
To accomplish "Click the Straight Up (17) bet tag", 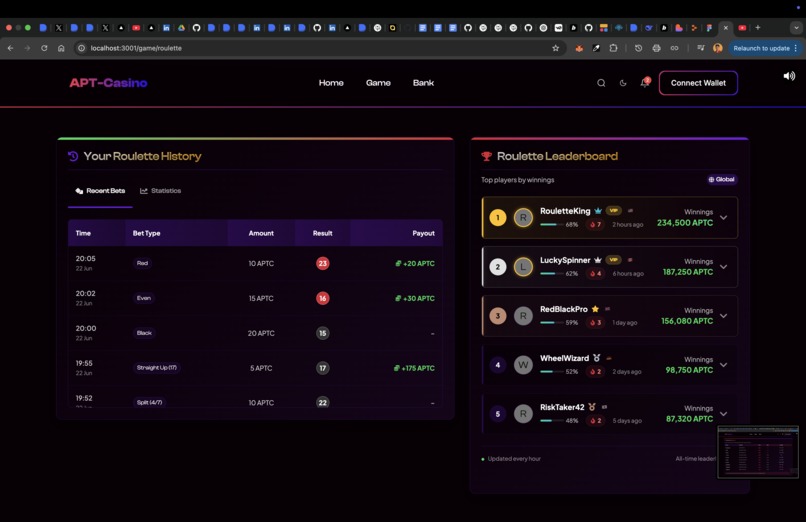I will [156, 367].
